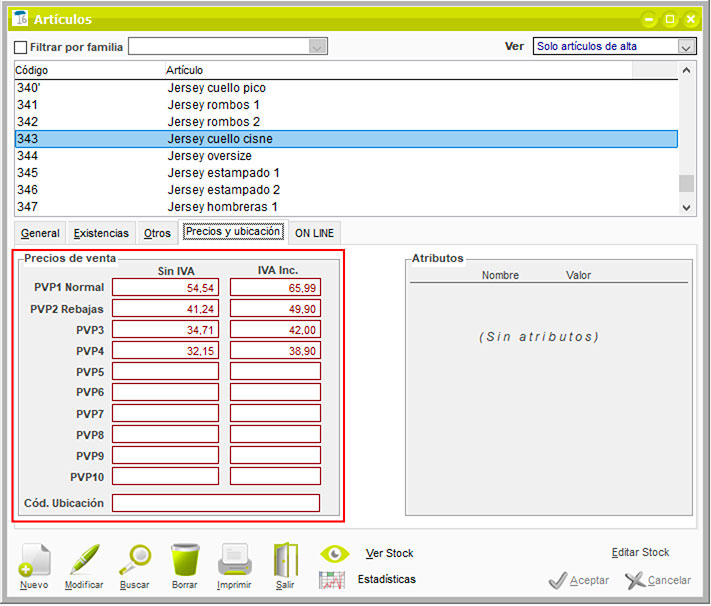Switch to the General tab
Screen dimensions: 711x606
[40, 233]
